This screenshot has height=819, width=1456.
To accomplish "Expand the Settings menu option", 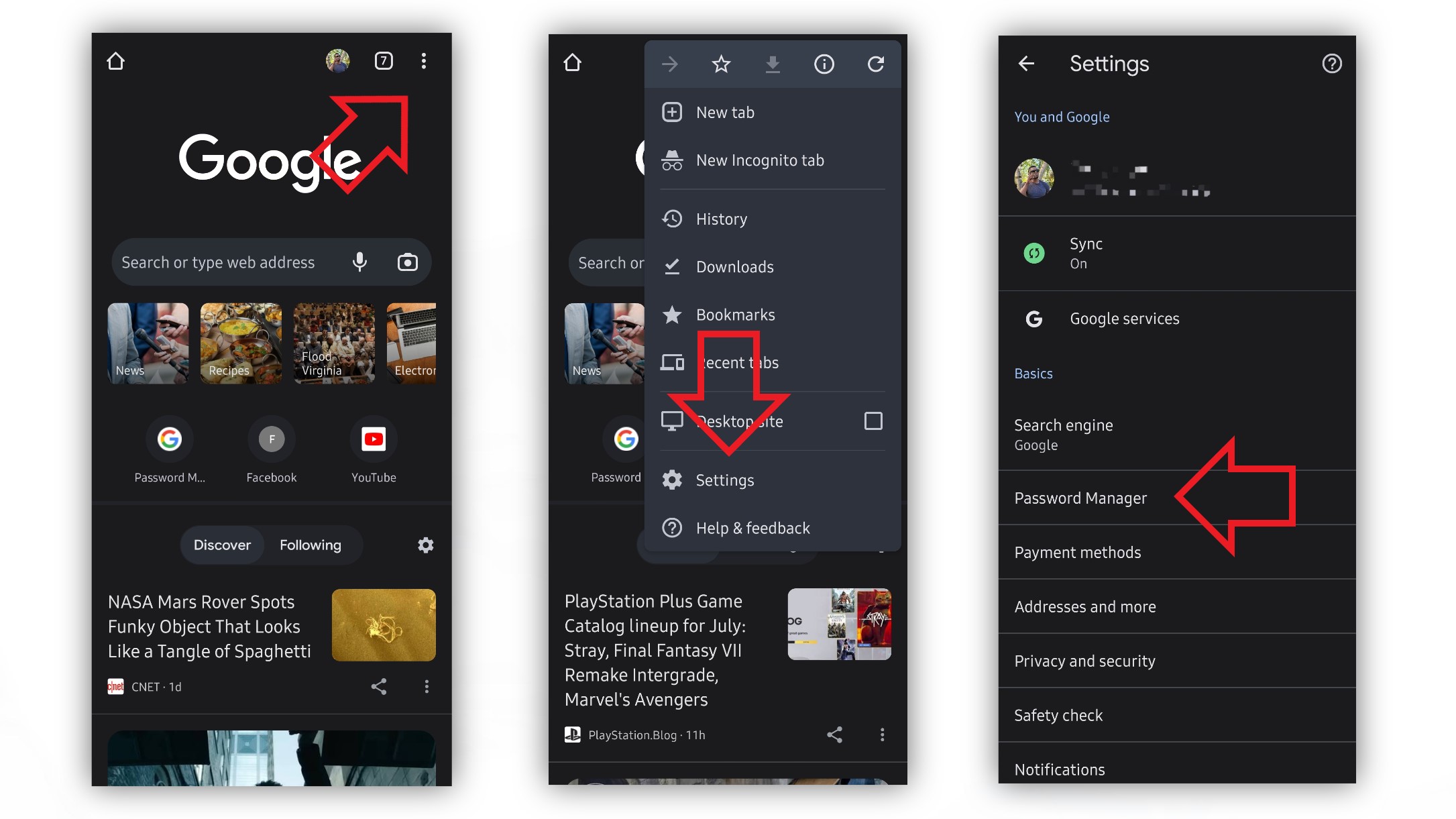I will coord(723,480).
